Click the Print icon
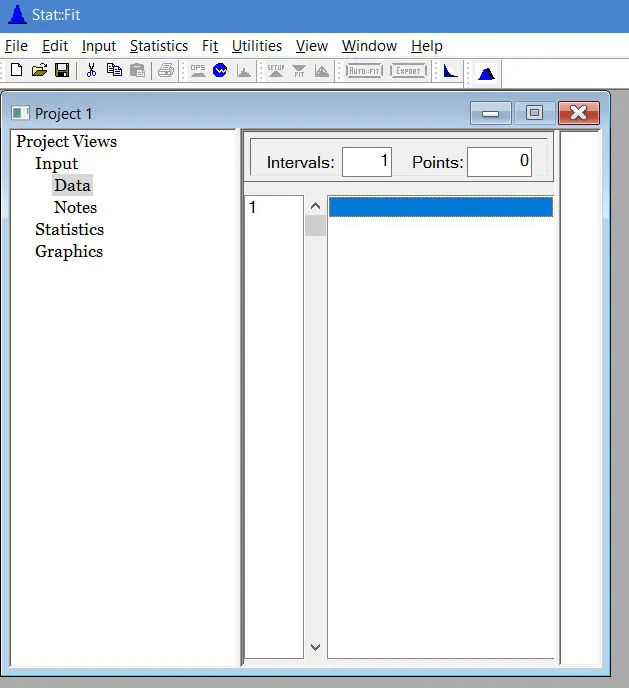Image resolution: width=629 pixels, height=688 pixels. click(166, 70)
